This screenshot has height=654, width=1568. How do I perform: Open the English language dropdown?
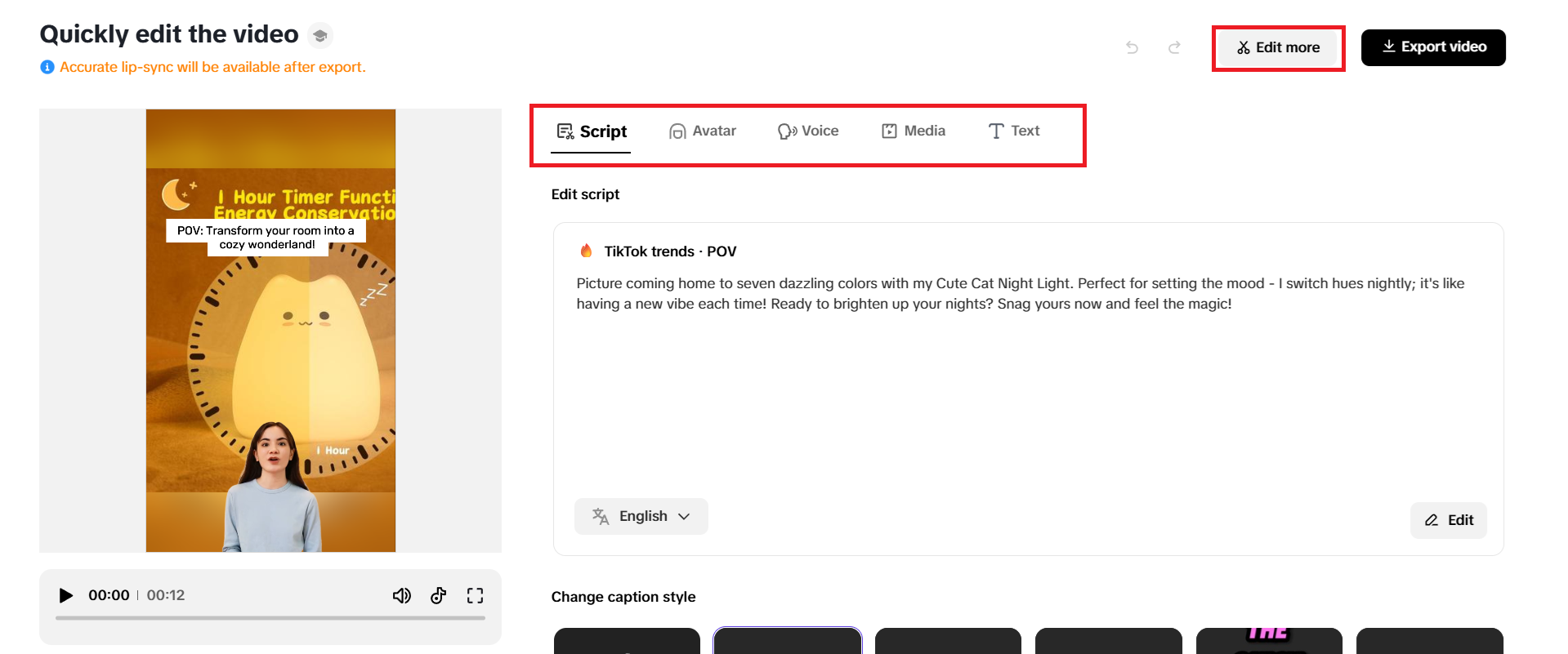point(641,516)
